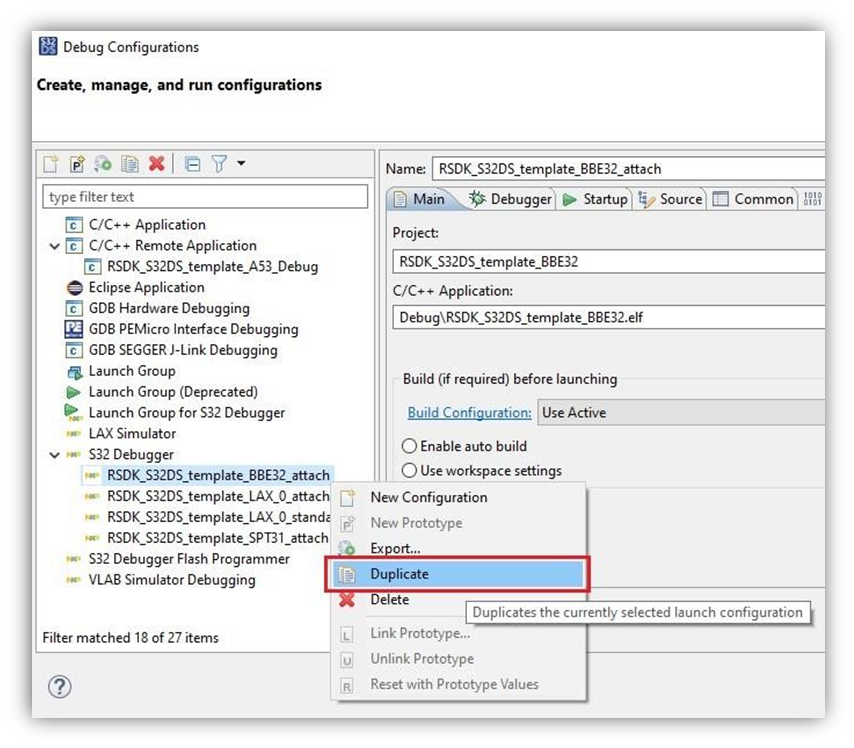Choose Enable auto build for launching
Screen dimensions: 854x748
point(409,446)
